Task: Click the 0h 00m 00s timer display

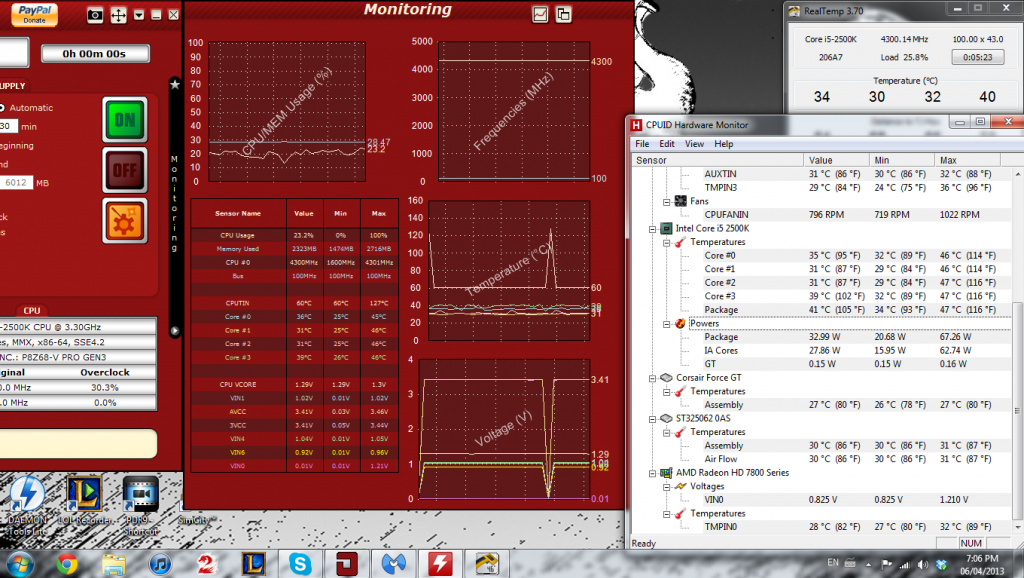Action: pos(95,54)
